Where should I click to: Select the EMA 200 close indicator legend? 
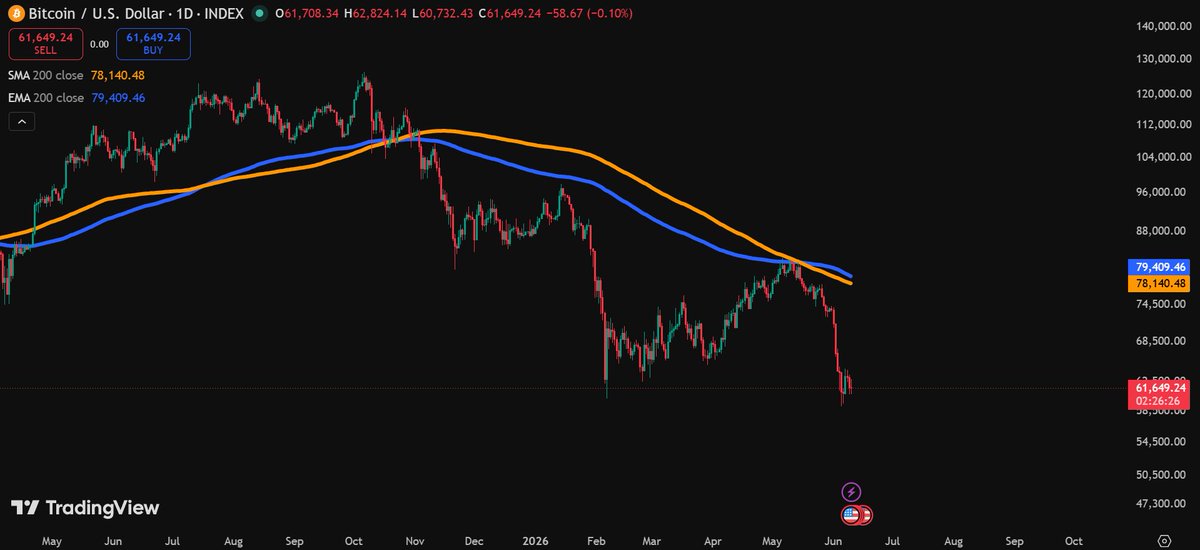[x=46, y=98]
